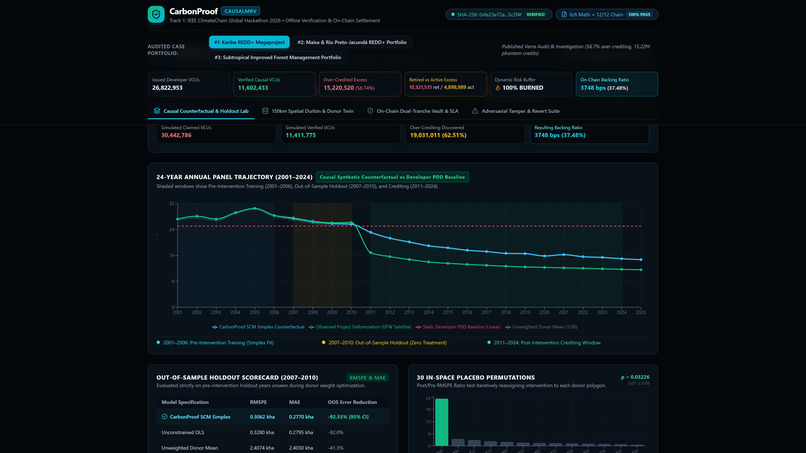Viewport: 806px width, 453px height.
Task: Click the green dot for 2011–2024 Crediting Window
Action: click(x=489, y=342)
